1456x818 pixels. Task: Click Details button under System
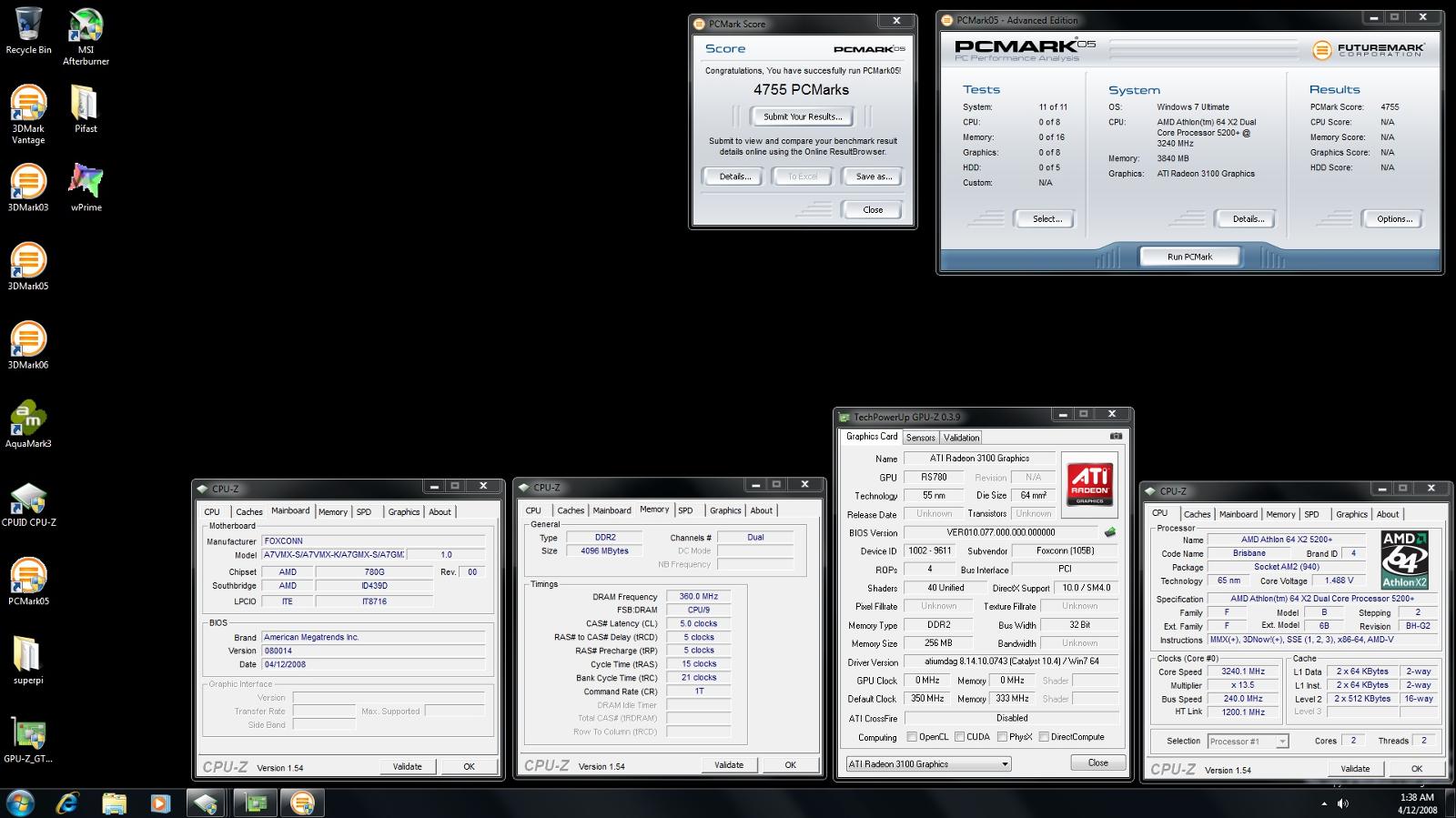click(x=1248, y=218)
